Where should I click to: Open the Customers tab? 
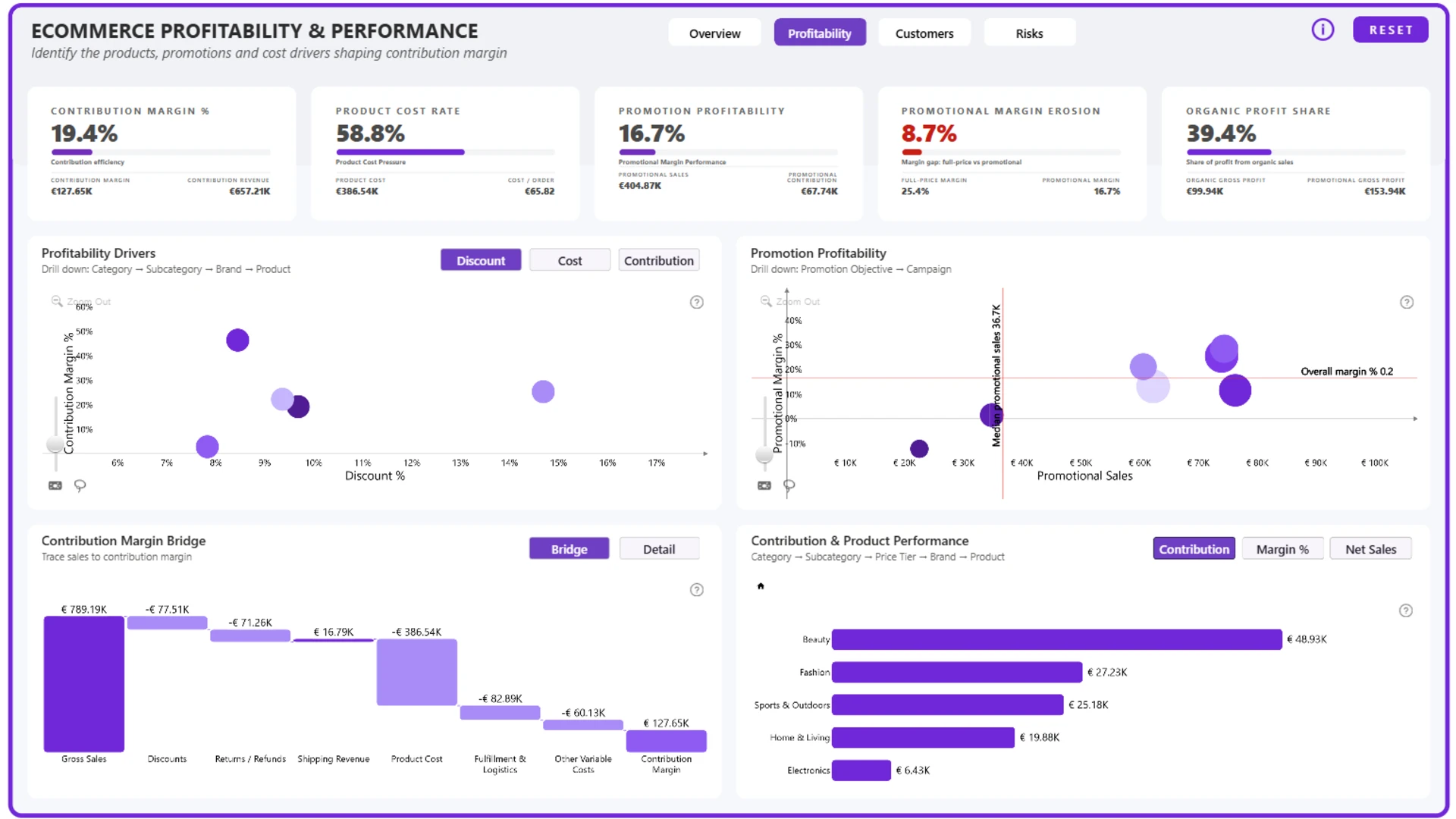(924, 33)
